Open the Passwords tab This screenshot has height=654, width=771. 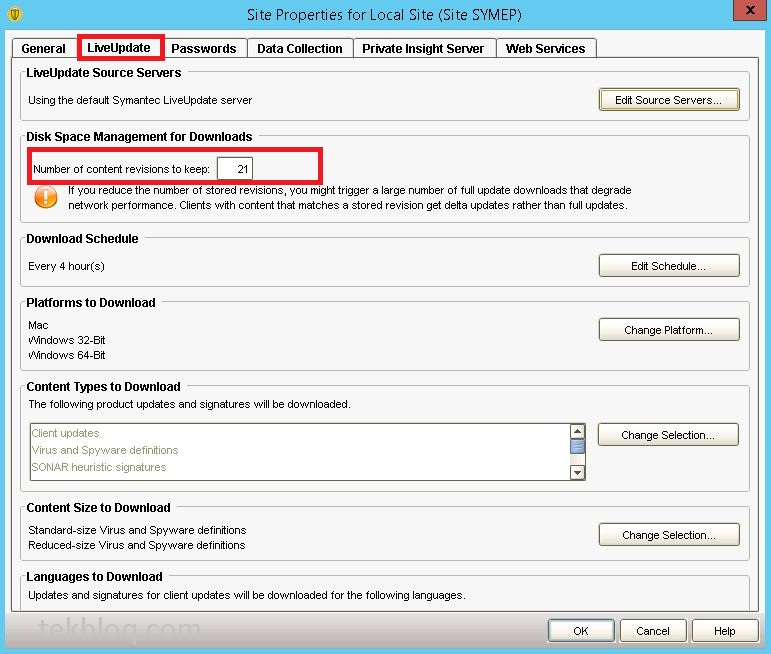pyautogui.click(x=204, y=48)
